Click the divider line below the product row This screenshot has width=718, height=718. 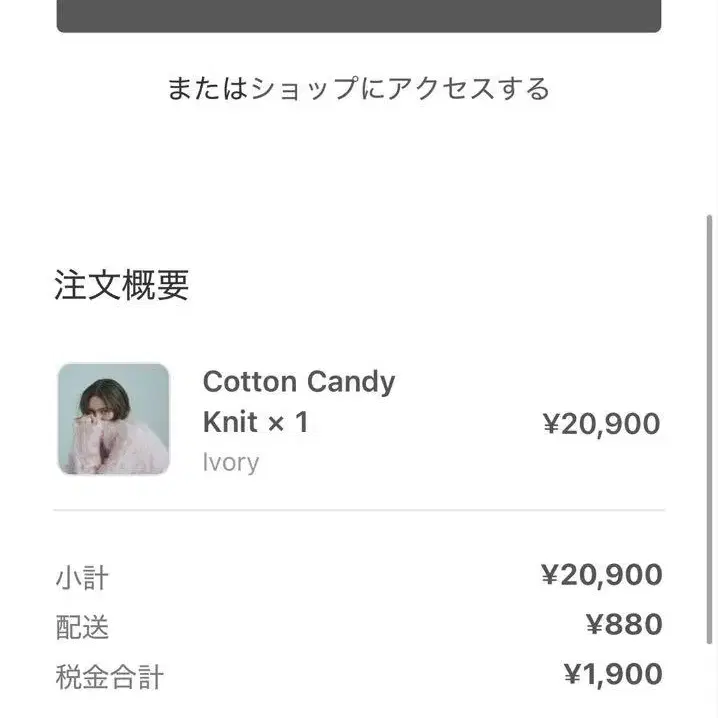click(x=358, y=511)
